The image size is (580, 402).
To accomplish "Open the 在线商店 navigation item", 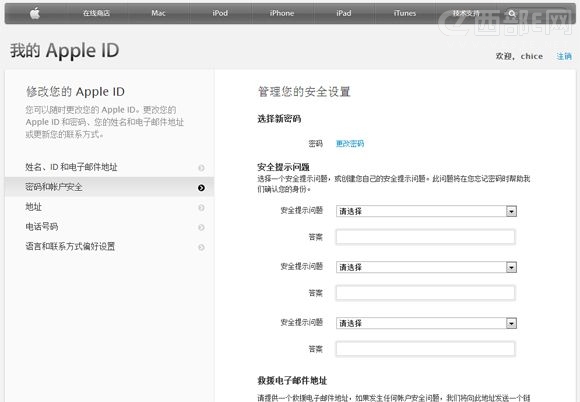I will (x=96, y=13).
